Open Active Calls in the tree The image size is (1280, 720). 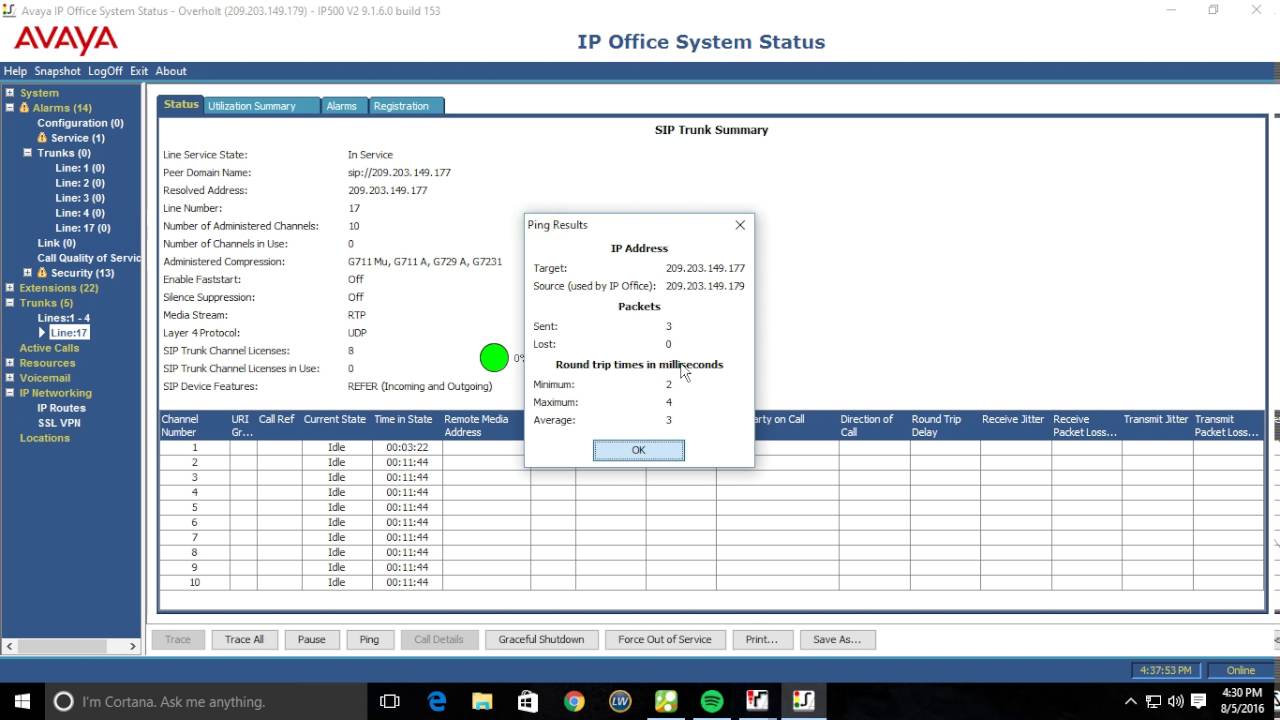click(49, 348)
